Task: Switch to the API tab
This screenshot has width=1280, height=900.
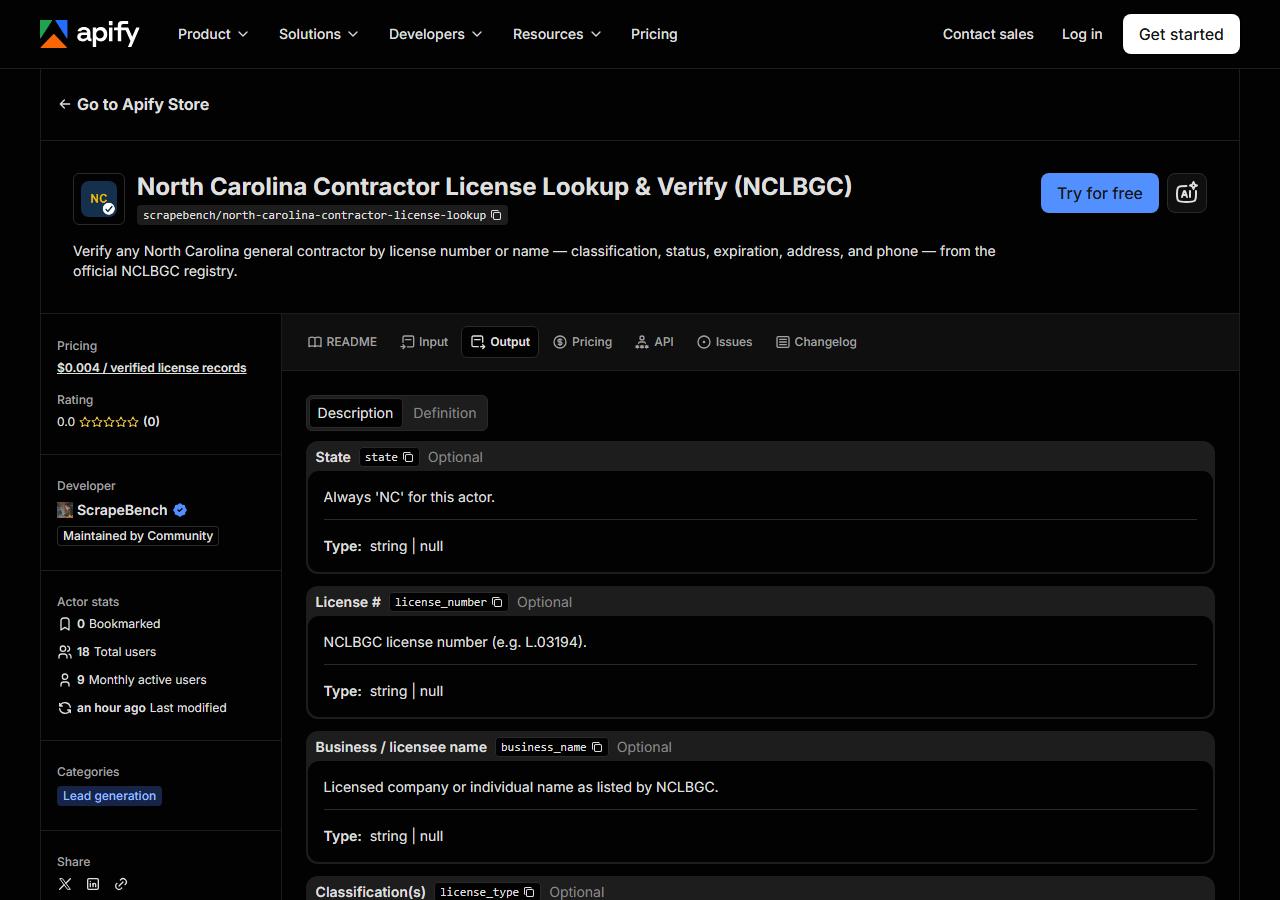Action: [655, 342]
